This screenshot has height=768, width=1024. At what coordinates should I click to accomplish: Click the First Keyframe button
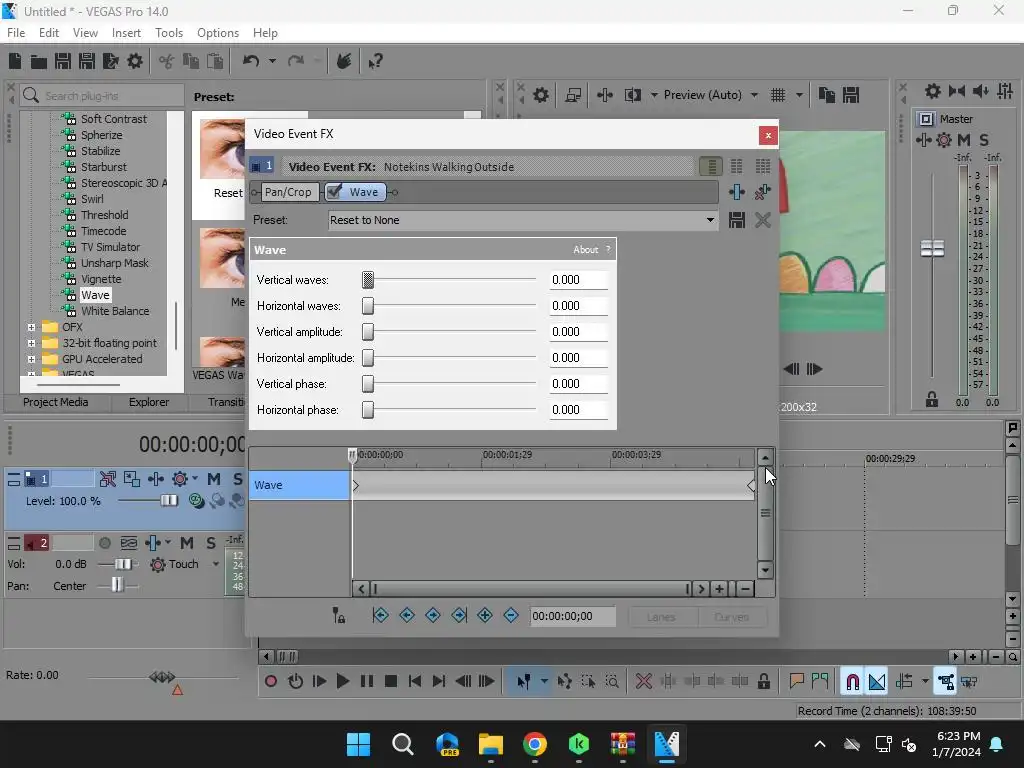point(380,615)
